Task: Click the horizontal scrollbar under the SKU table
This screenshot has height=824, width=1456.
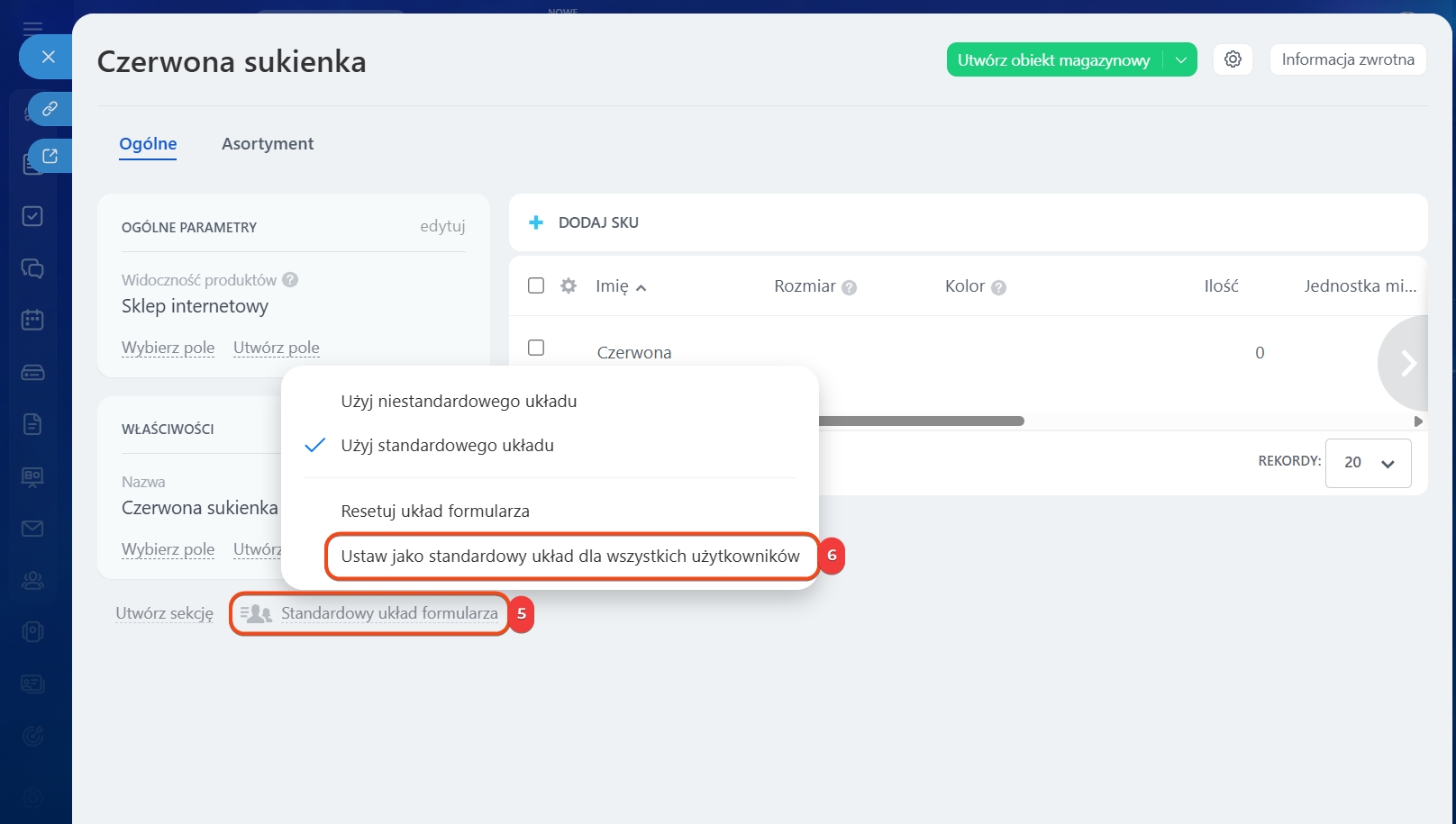Action: click(x=921, y=421)
